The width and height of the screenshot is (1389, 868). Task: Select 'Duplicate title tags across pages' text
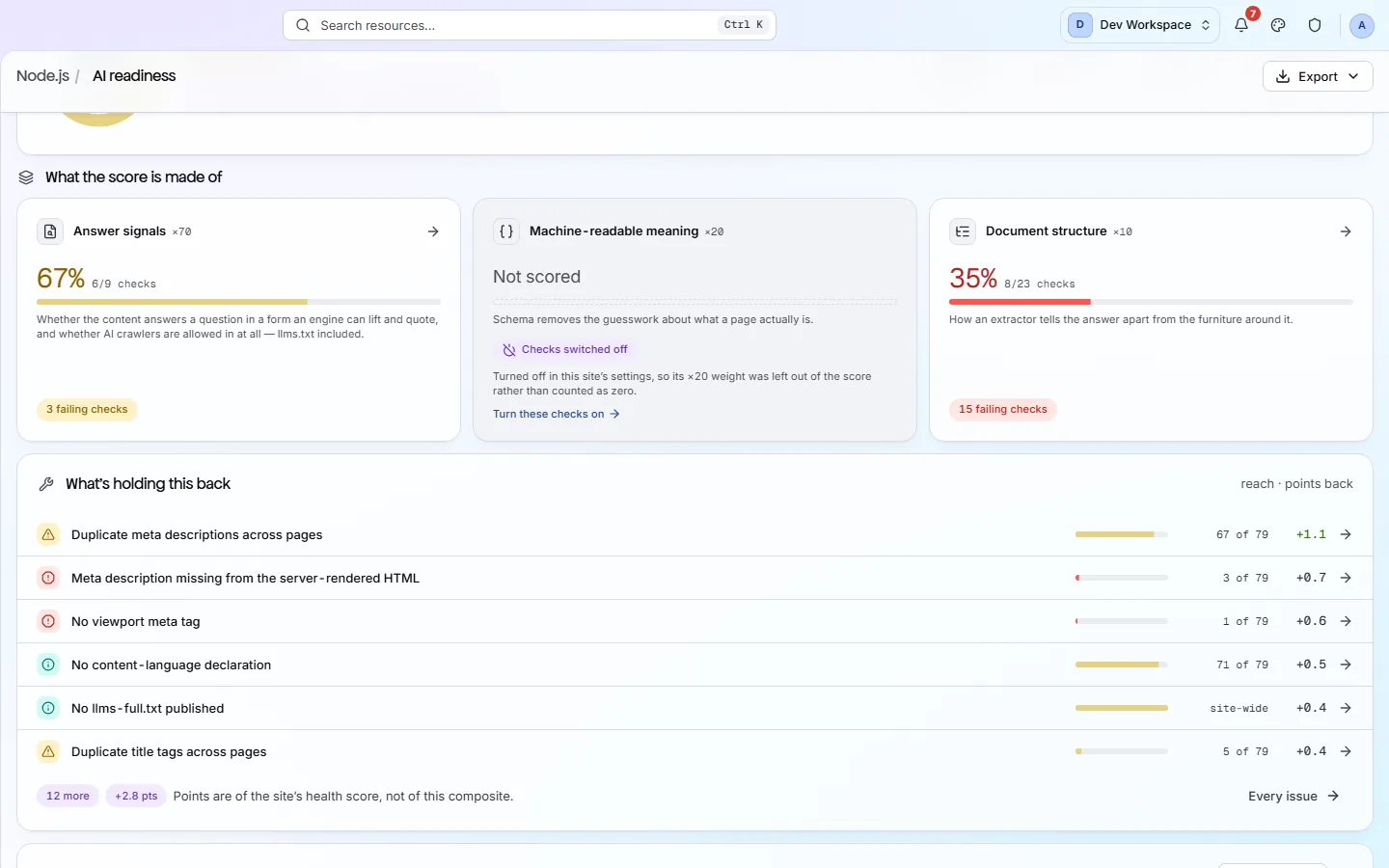pyautogui.click(x=169, y=751)
